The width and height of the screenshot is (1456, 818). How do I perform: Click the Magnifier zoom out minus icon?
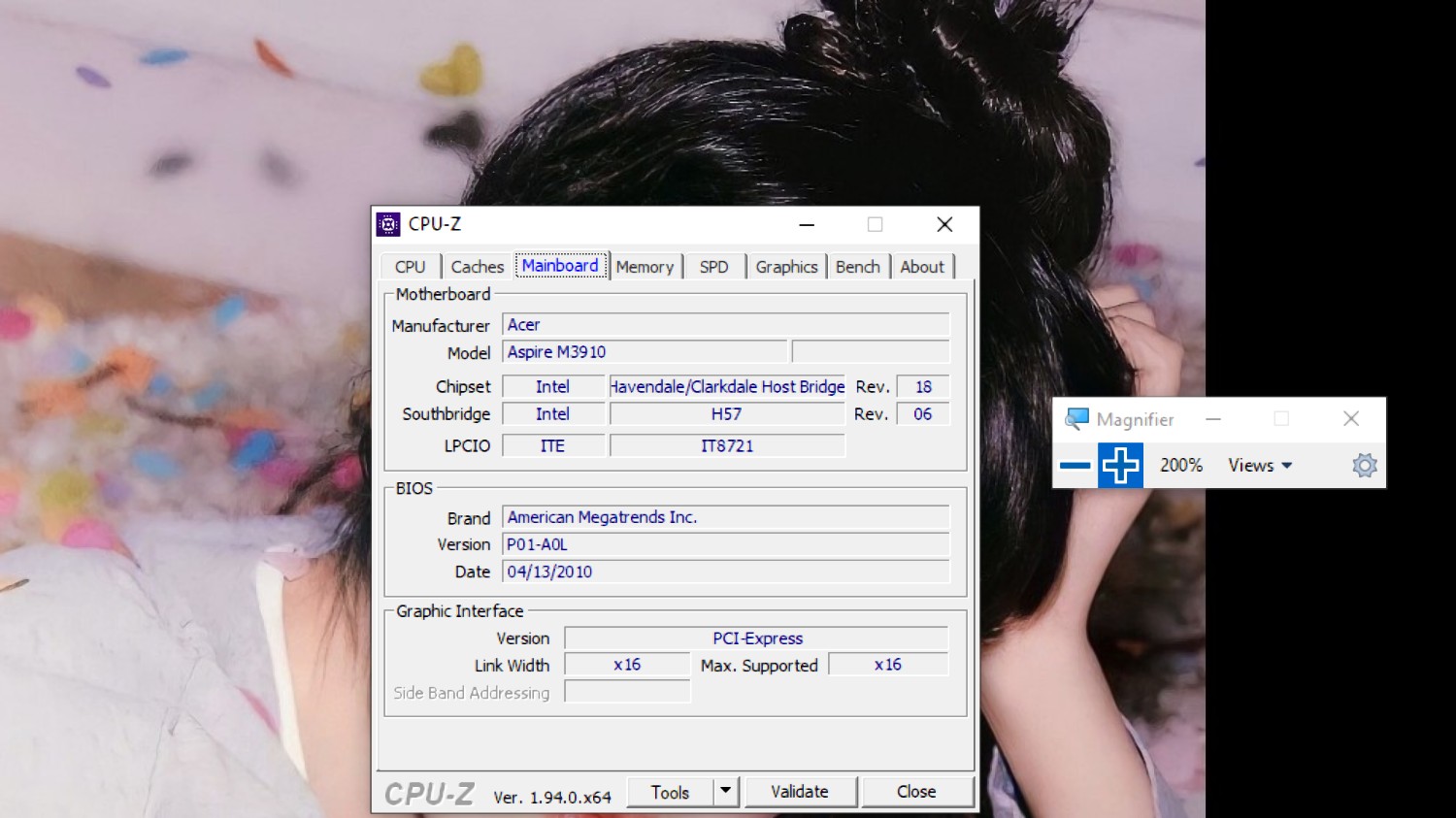[1075, 466]
